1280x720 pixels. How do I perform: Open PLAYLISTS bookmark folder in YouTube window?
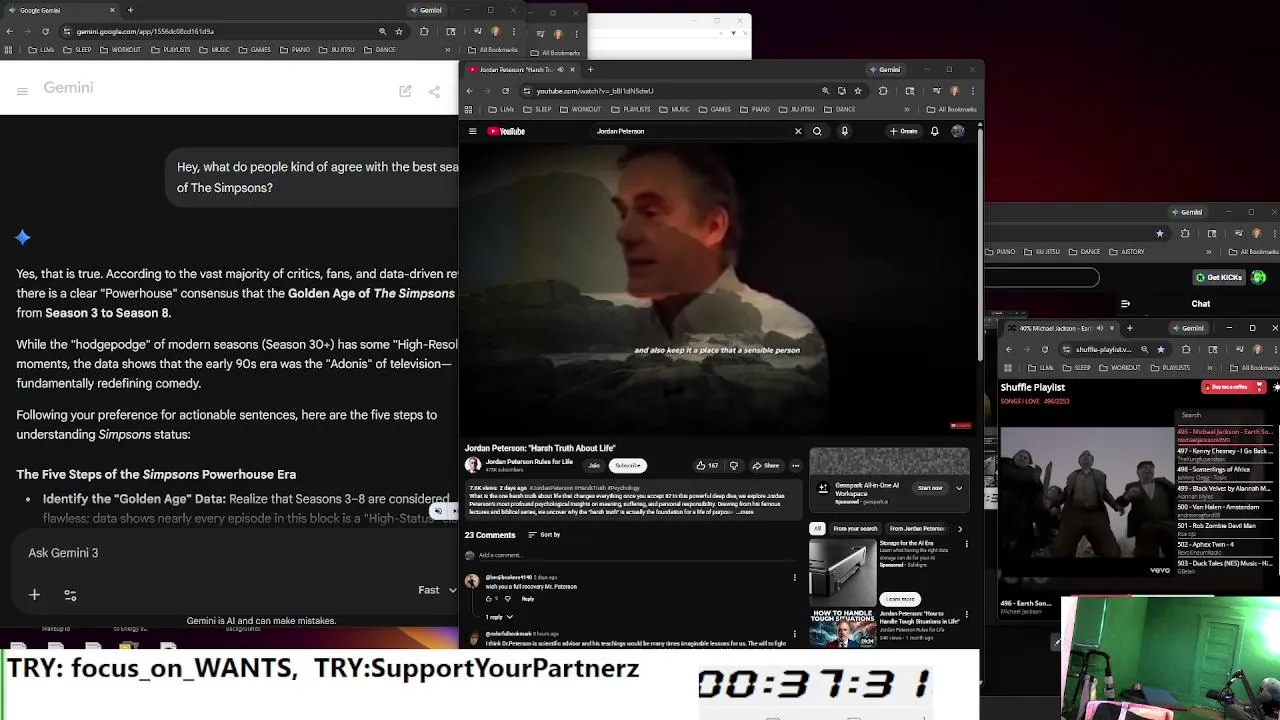(x=631, y=110)
